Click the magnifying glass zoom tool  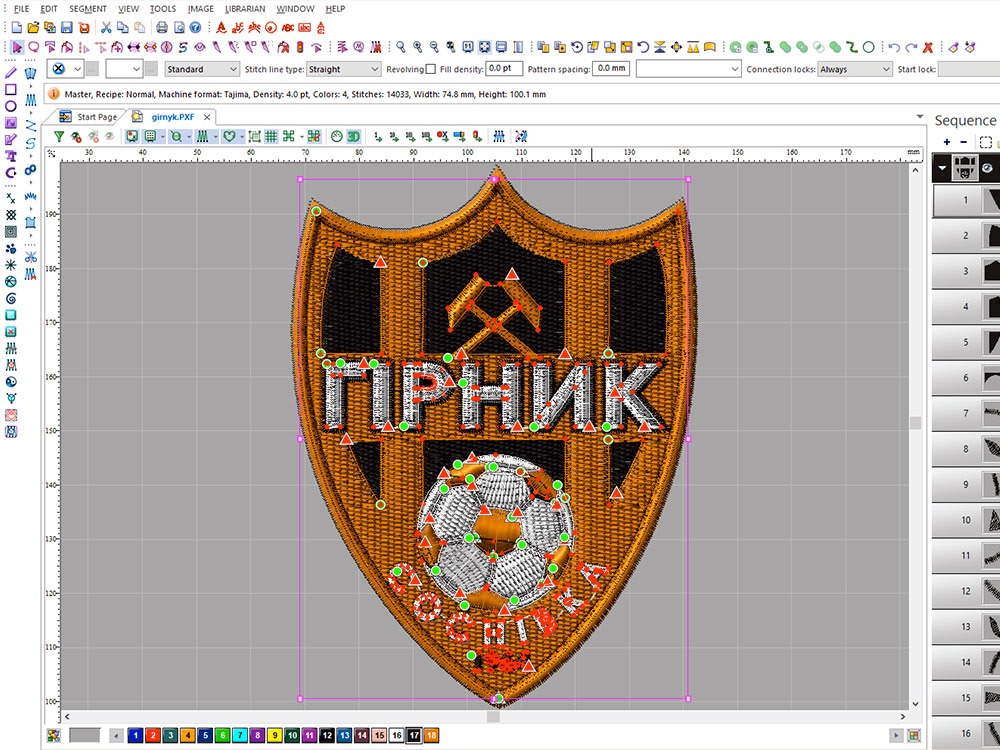tap(401, 47)
